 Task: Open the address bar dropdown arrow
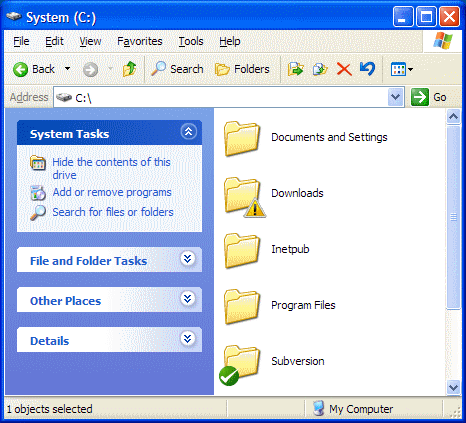click(x=396, y=97)
